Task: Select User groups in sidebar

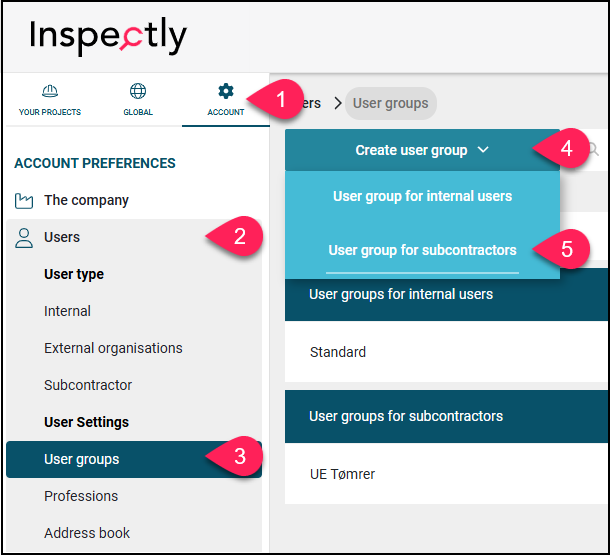Action: [134, 459]
